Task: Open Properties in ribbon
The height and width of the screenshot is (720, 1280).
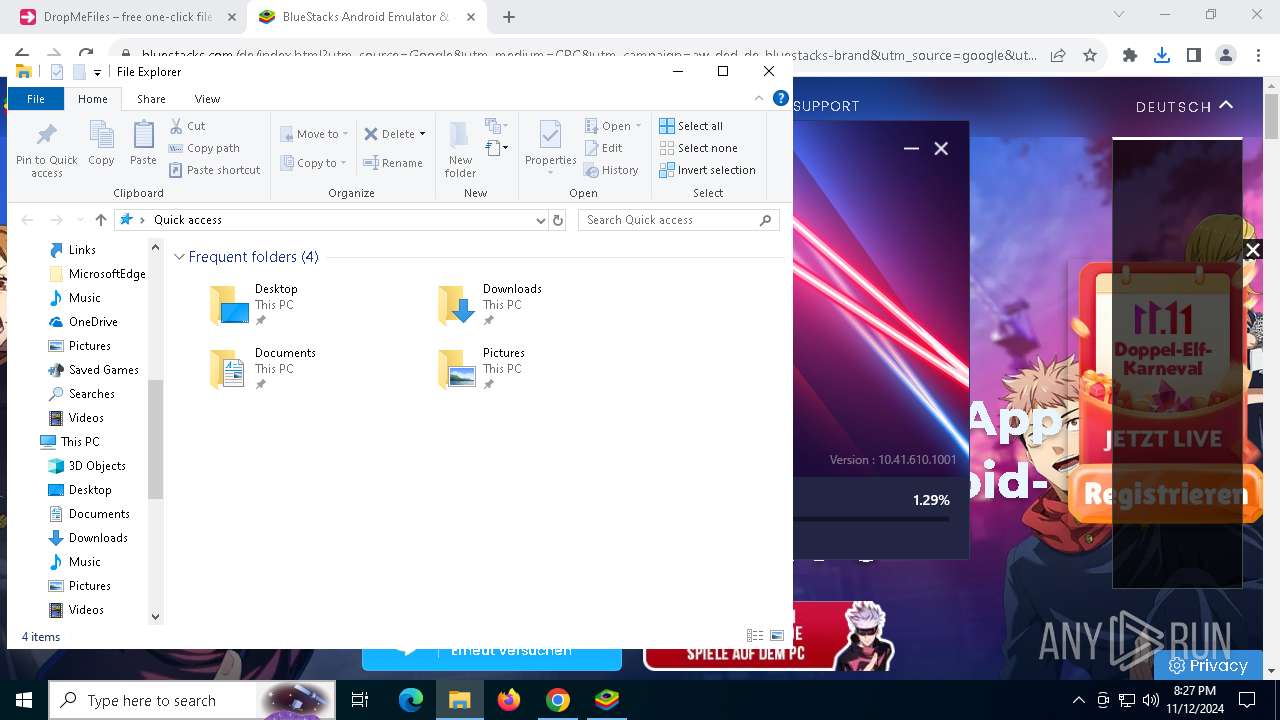Action: coord(550,146)
